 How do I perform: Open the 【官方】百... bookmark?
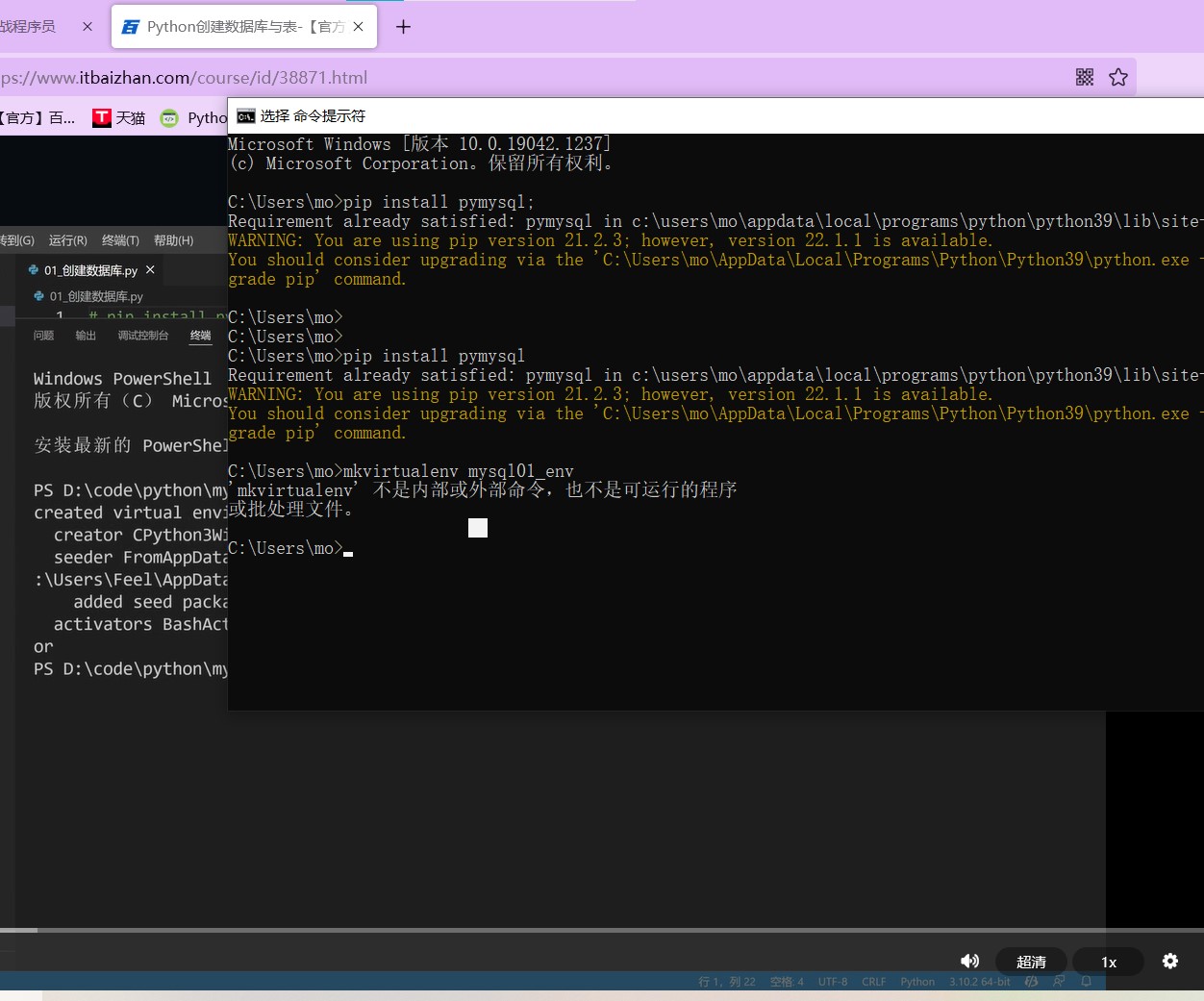pyautogui.click(x=38, y=117)
